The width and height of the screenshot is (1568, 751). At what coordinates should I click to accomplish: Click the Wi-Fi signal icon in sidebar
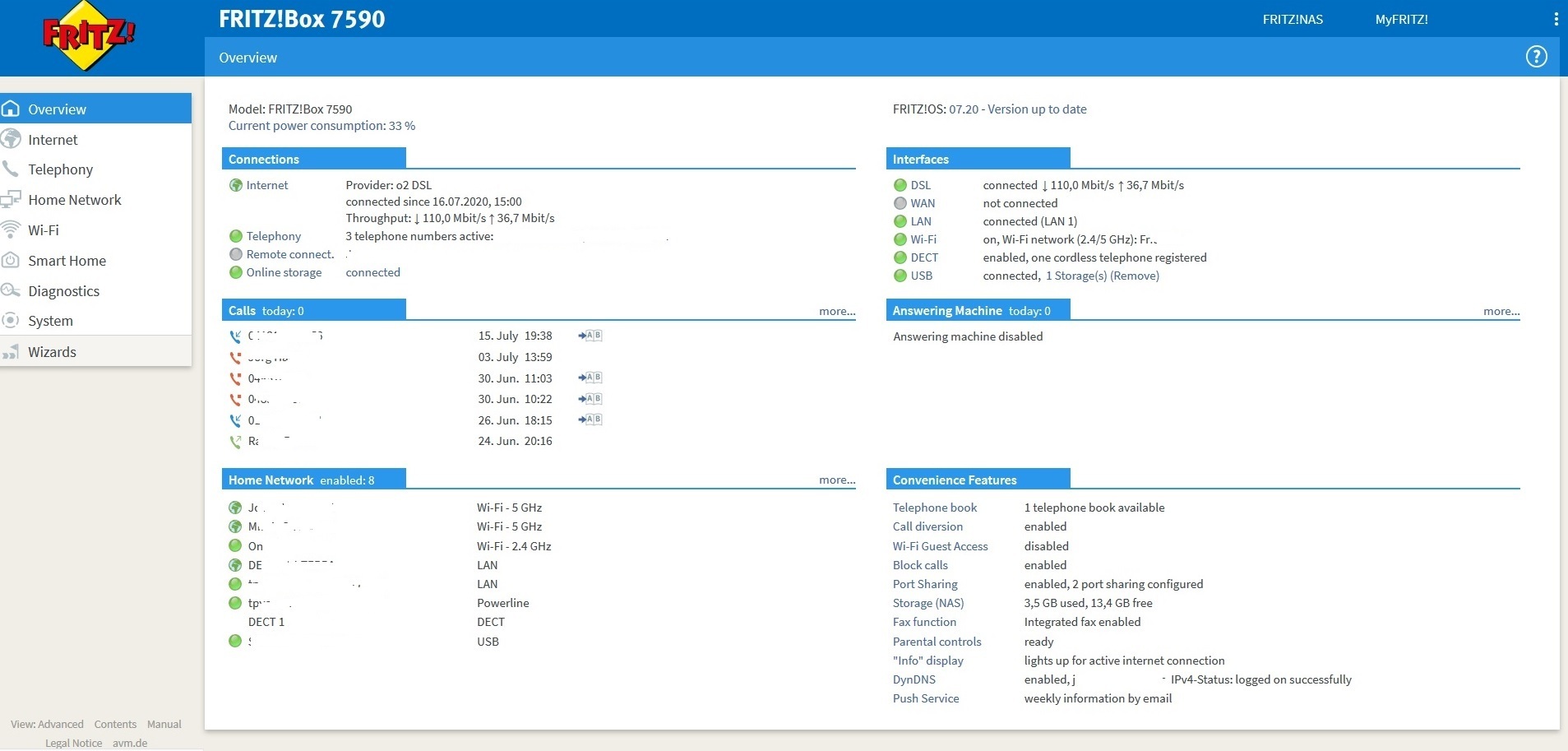[x=11, y=229]
